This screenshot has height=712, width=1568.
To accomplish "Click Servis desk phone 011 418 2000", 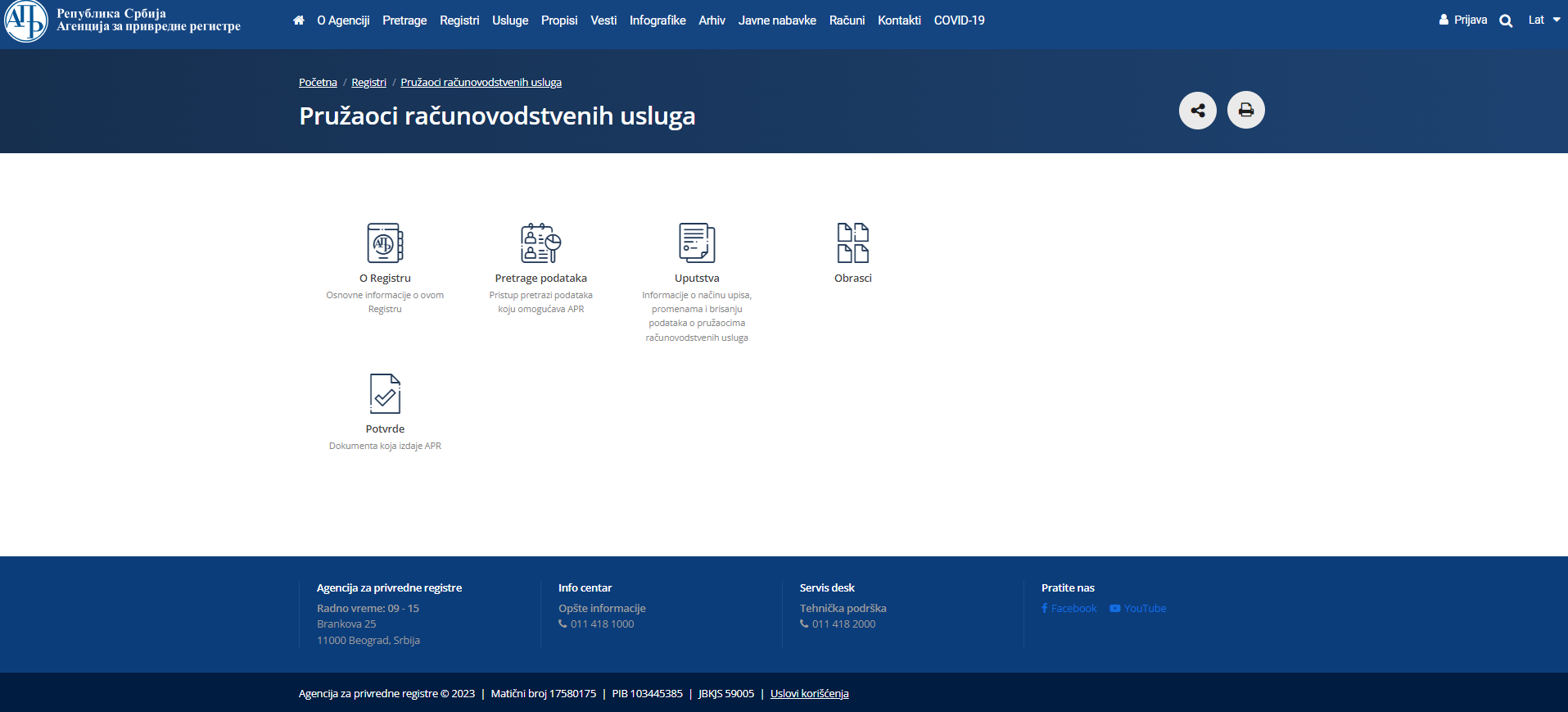I will [x=838, y=624].
